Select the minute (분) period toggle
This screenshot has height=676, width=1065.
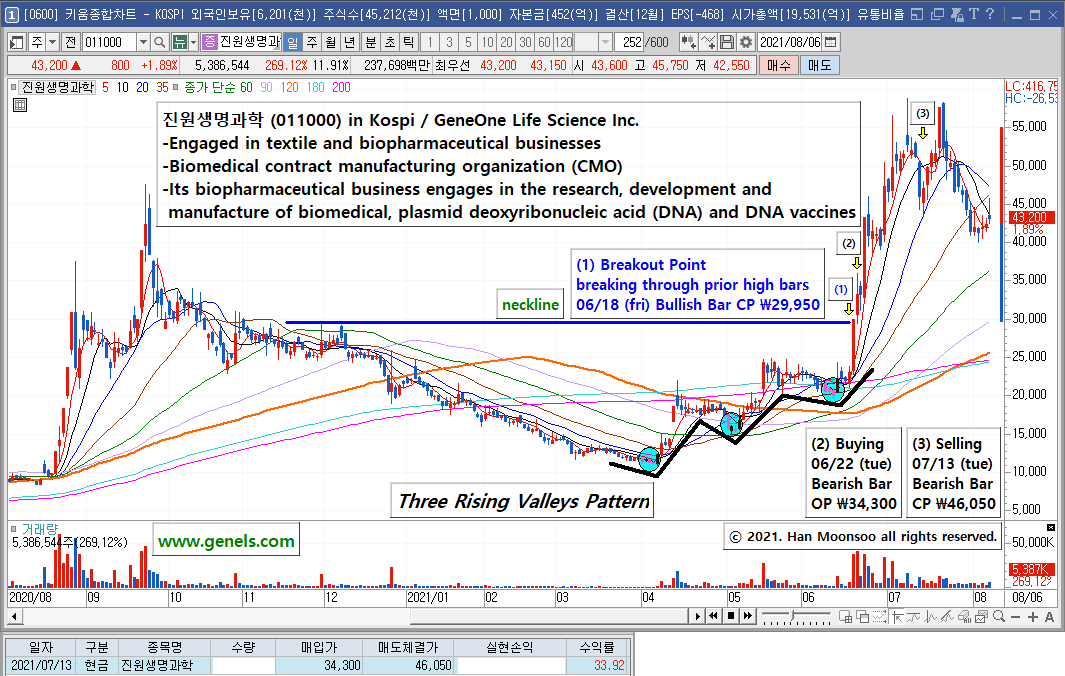(370, 42)
